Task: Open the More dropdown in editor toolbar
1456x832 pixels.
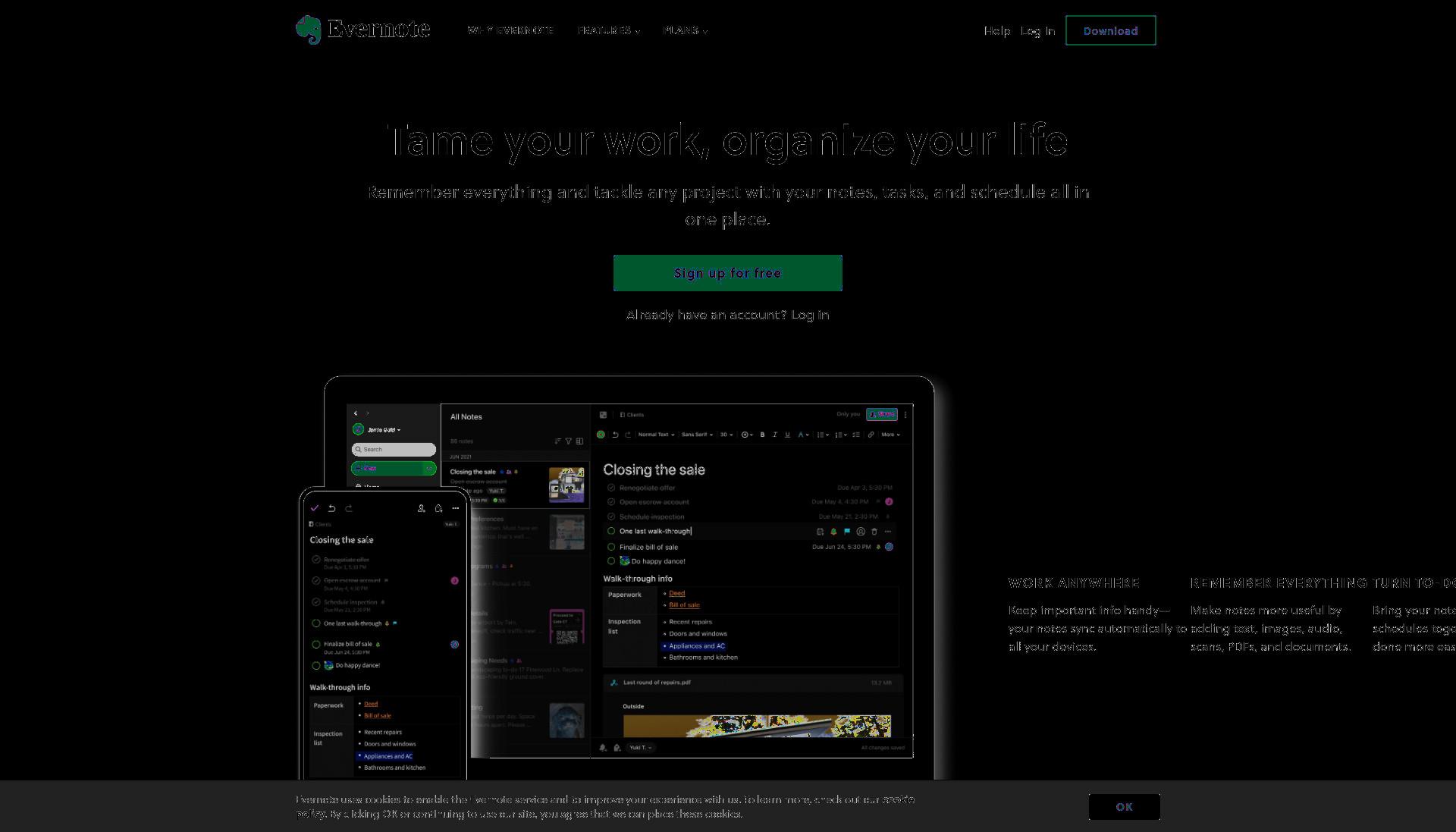Action: tap(890, 435)
